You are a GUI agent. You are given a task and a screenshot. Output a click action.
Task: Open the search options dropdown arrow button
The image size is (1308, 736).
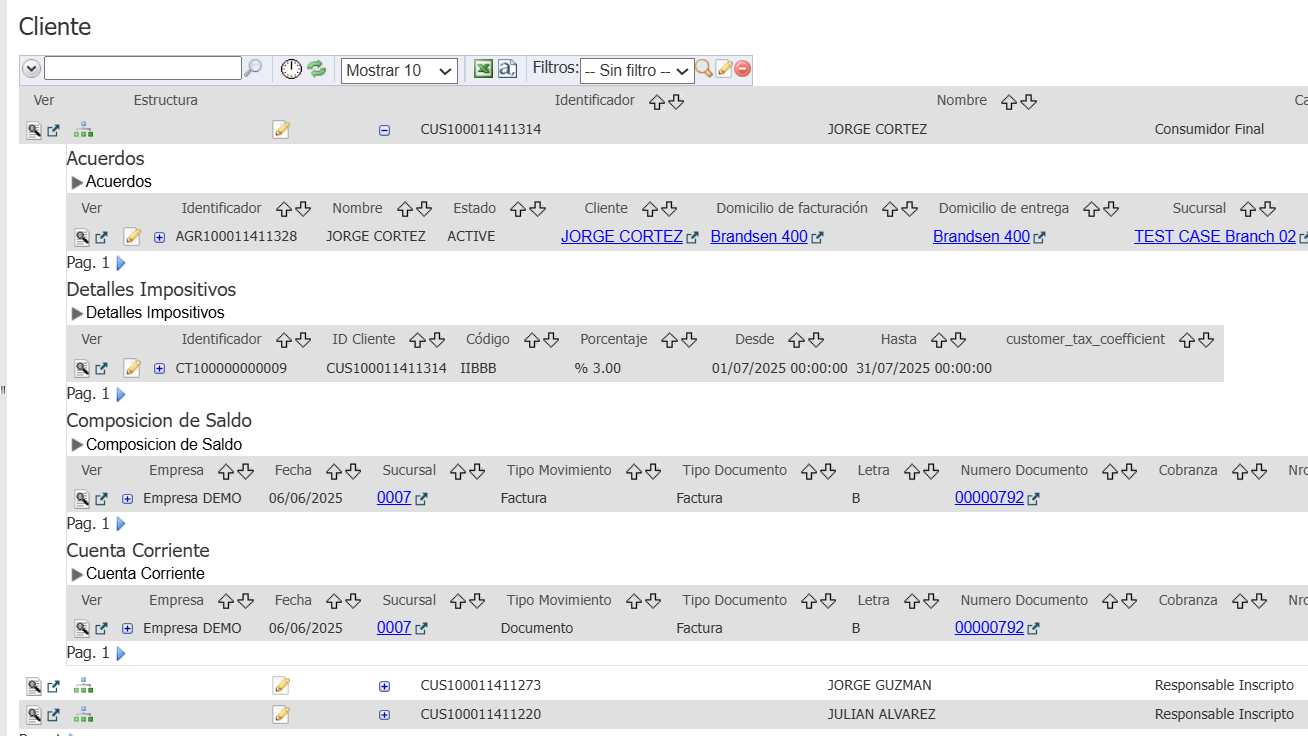pos(31,68)
